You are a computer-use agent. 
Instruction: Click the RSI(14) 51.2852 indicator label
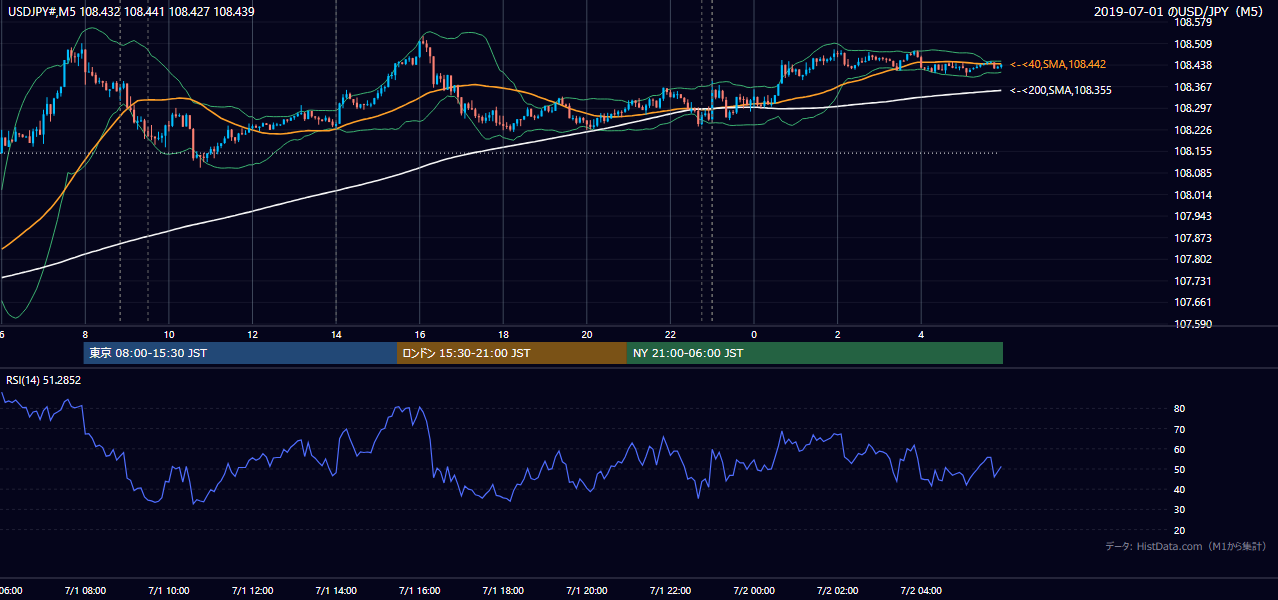45,381
